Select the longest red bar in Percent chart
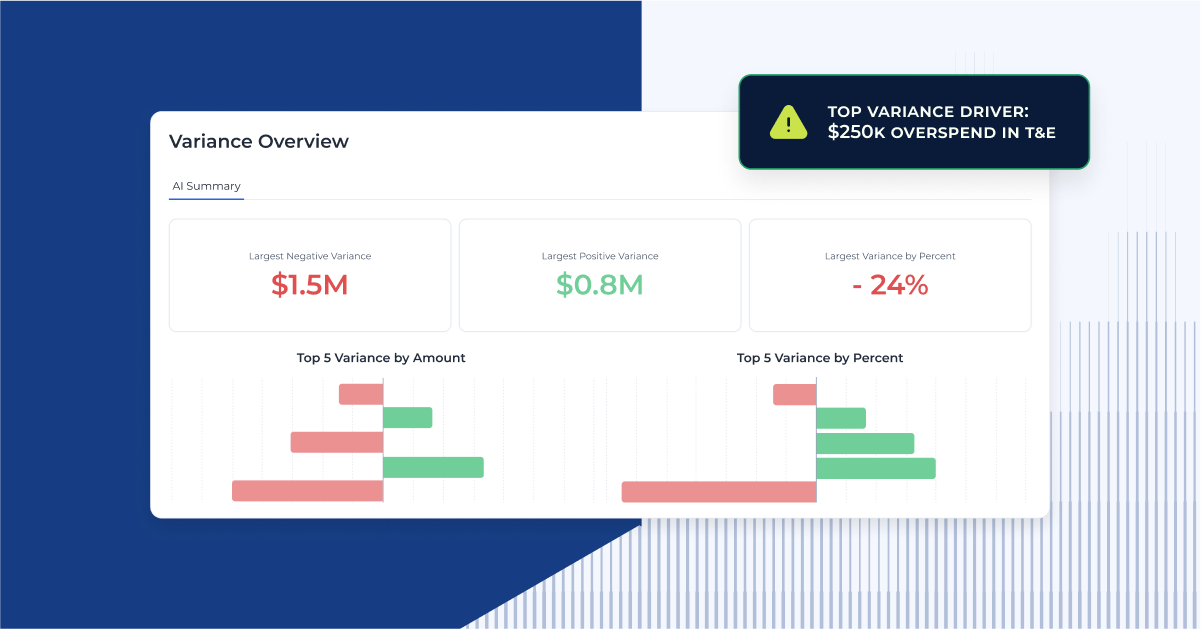1201x629 pixels. coord(719,491)
